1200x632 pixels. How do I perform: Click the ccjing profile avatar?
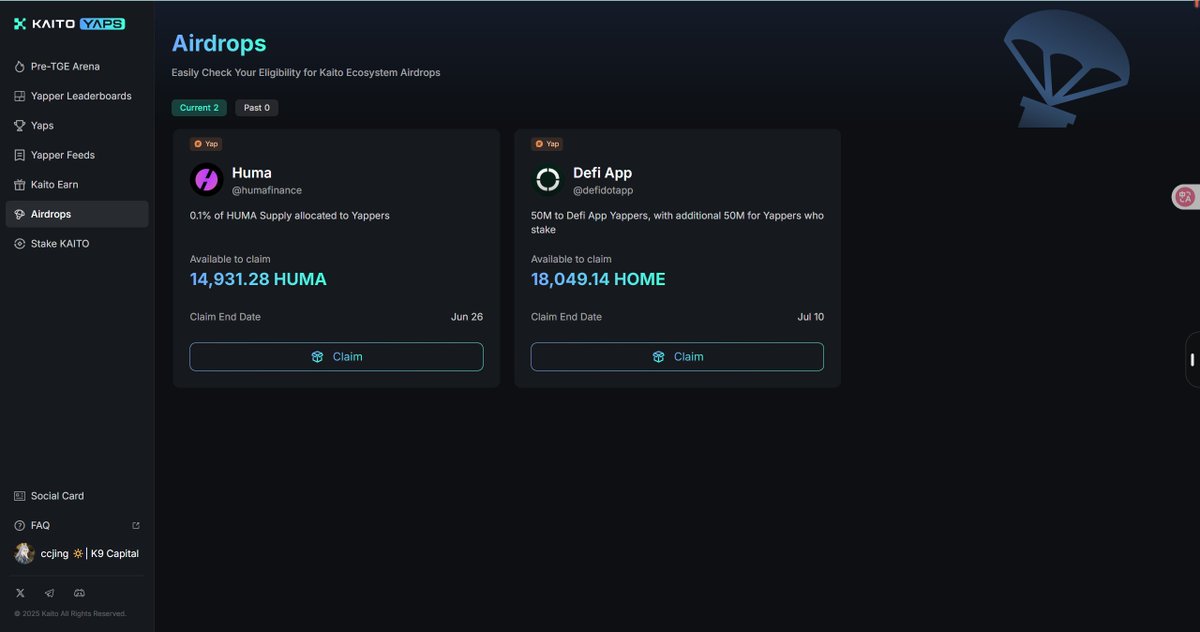tap(24, 554)
